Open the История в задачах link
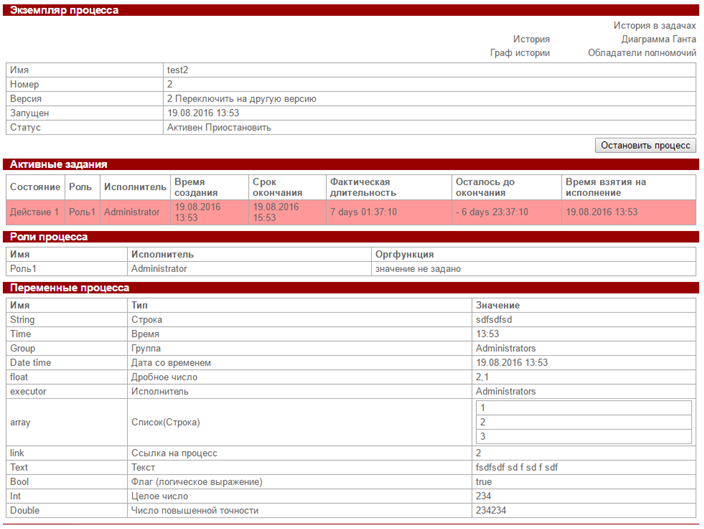 coord(654,26)
